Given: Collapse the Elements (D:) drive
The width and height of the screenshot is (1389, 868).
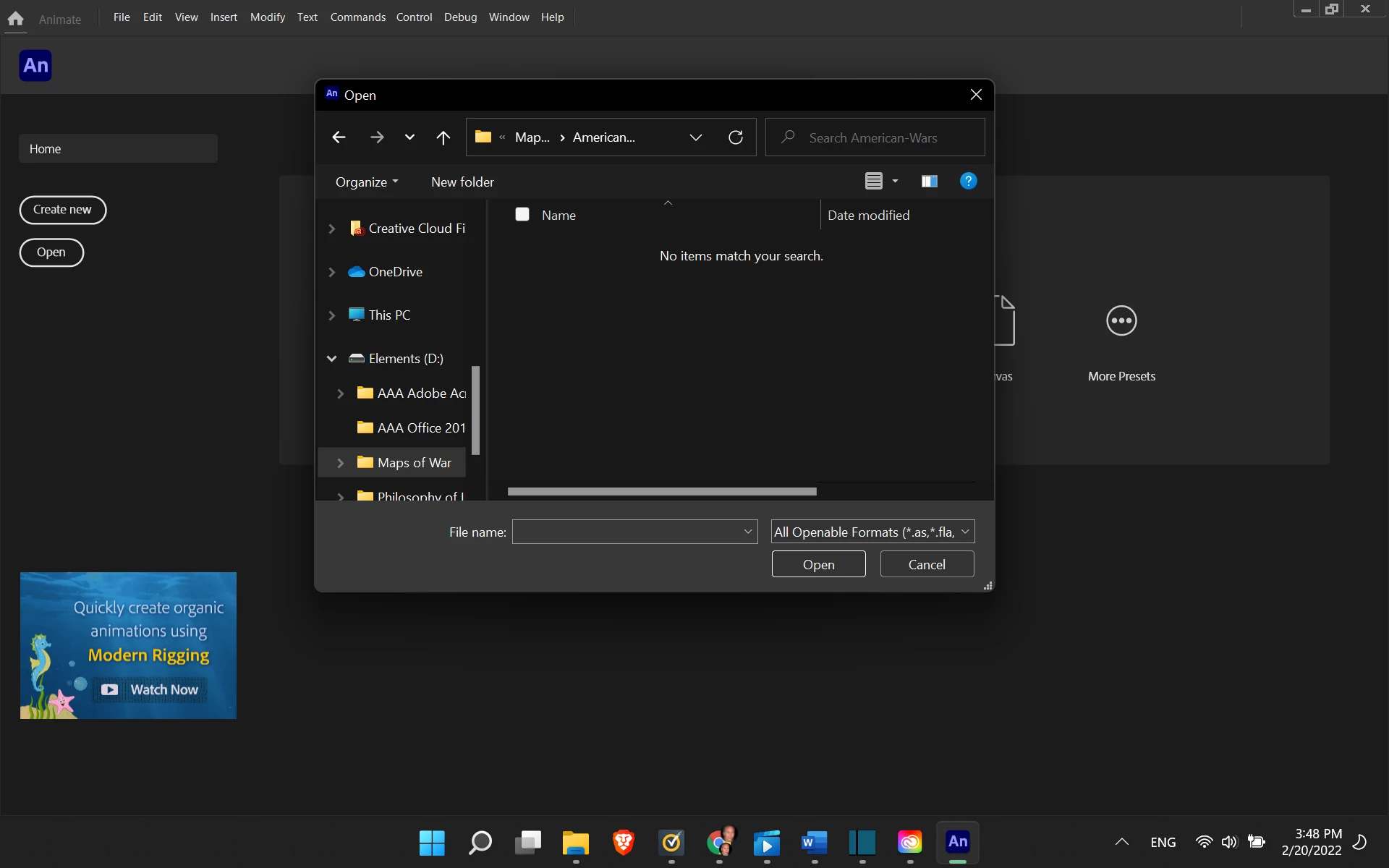Looking at the screenshot, I should [332, 359].
